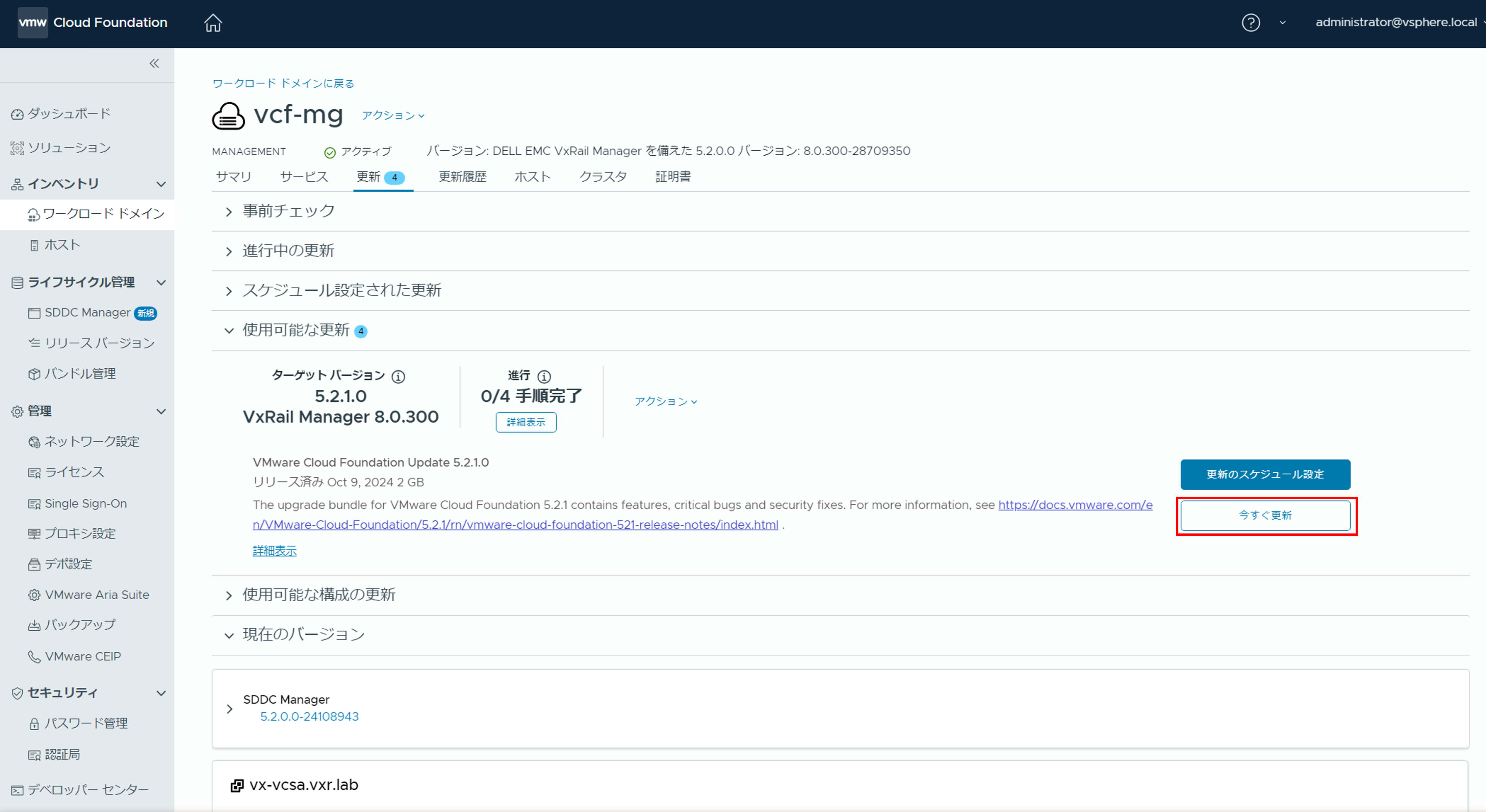Click vCenter icon beside vx-vcsa.vxr.lab

(236, 785)
